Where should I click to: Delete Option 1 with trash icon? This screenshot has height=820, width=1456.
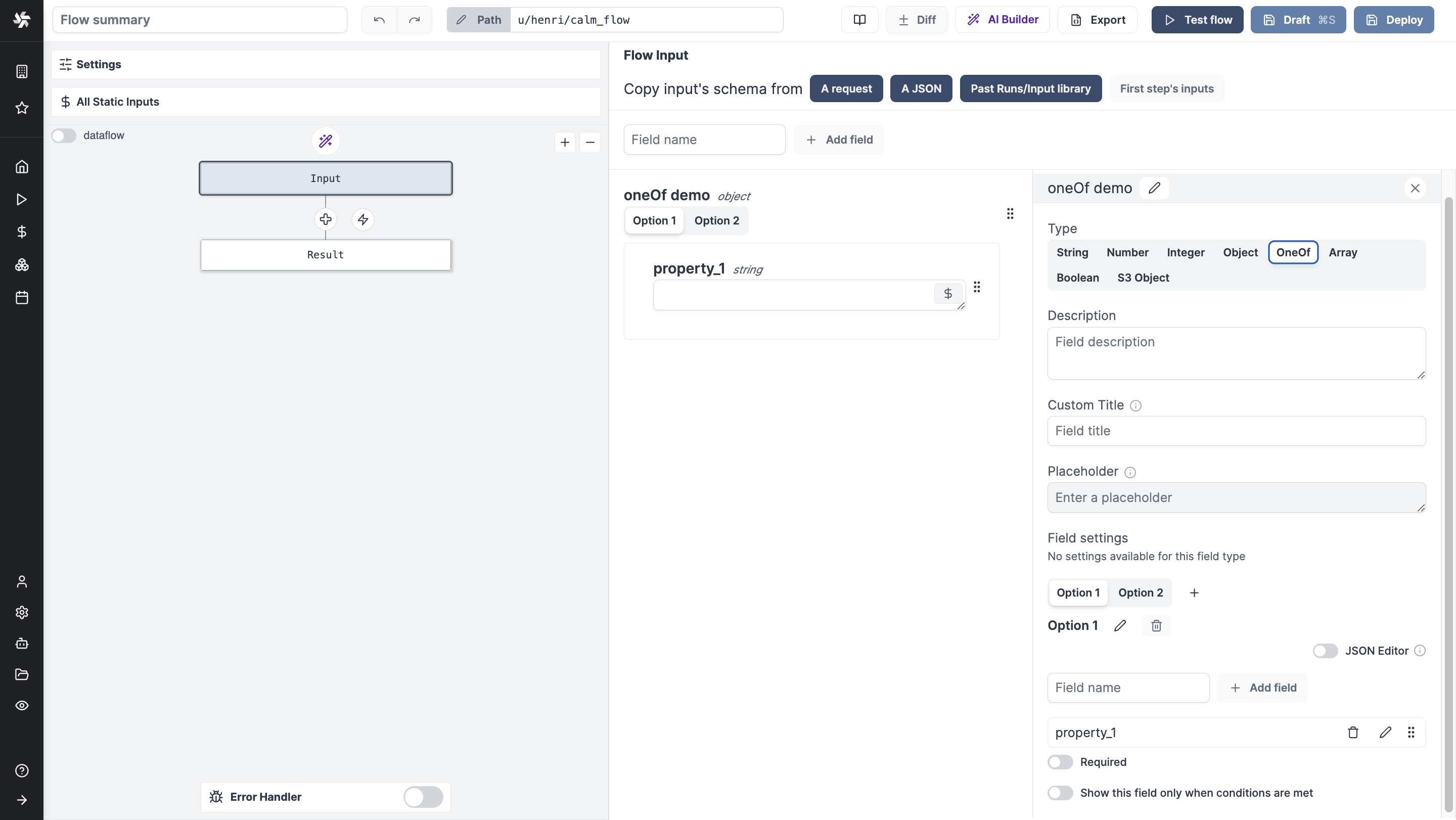(1156, 625)
